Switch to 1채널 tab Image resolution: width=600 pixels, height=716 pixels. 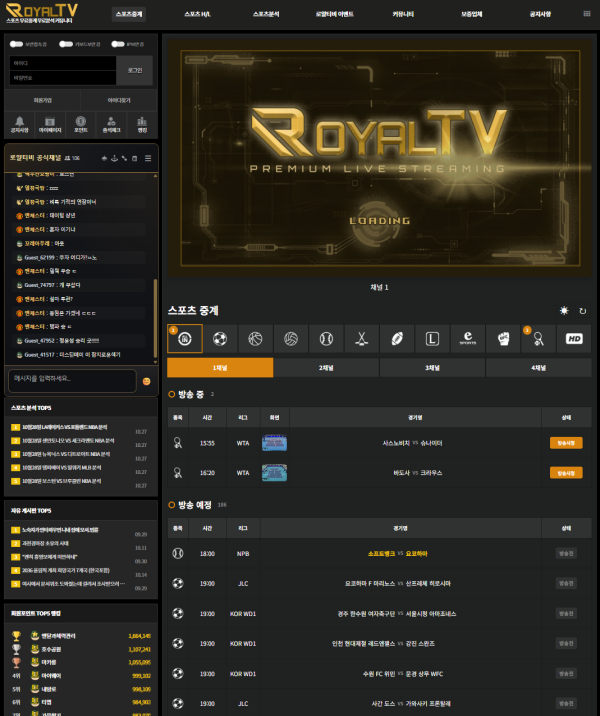(x=220, y=368)
